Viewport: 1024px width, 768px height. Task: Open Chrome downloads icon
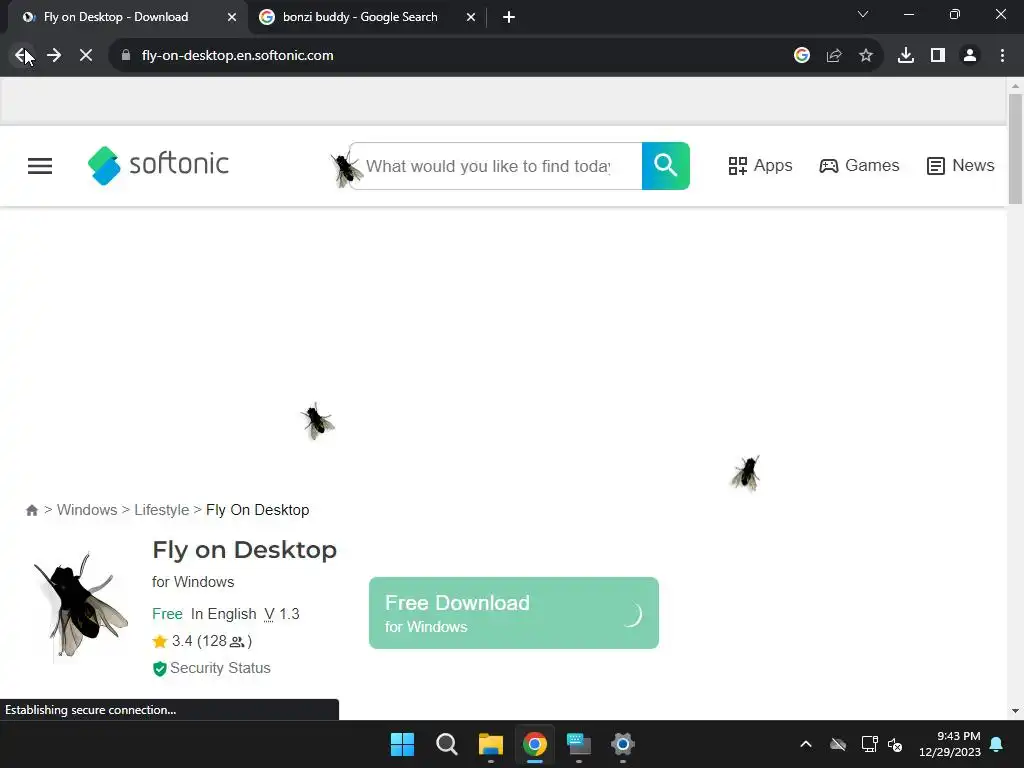tap(906, 56)
